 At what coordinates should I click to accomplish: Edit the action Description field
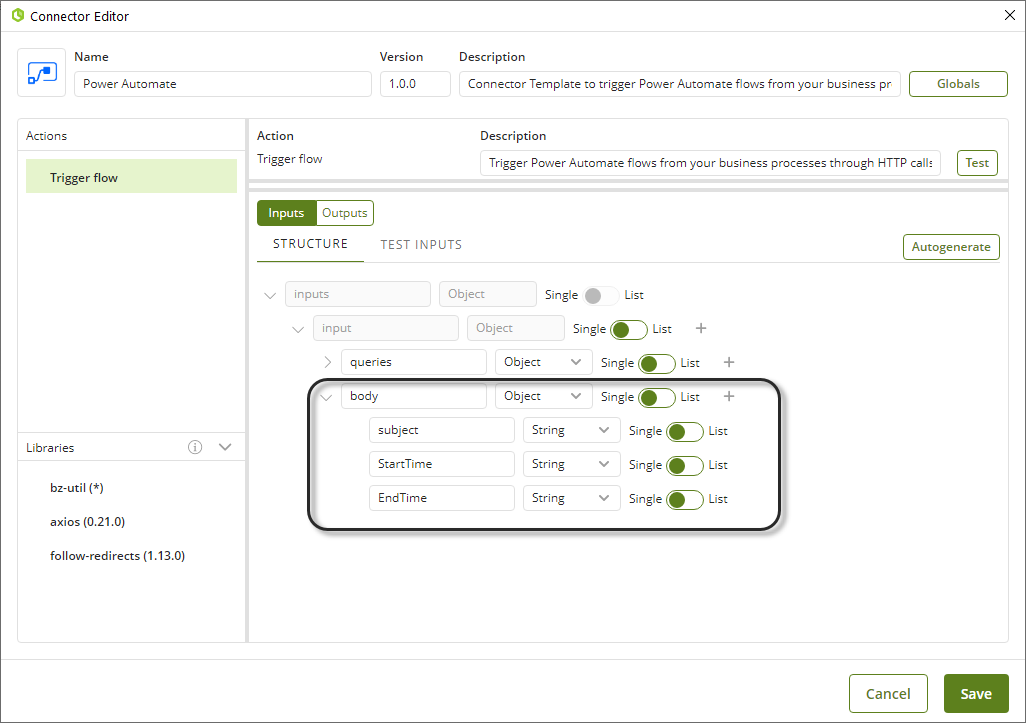click(x=710, y=163)
